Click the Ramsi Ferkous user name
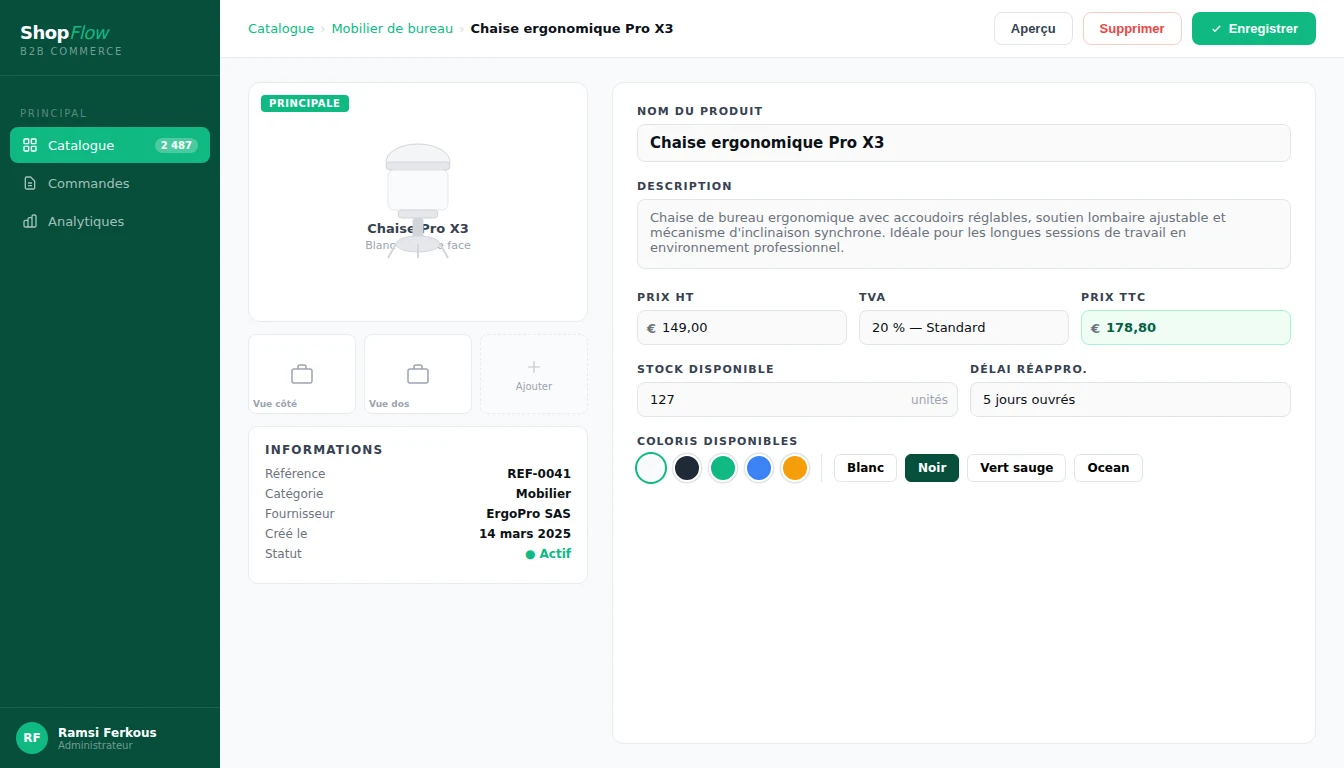 [107, 732]
